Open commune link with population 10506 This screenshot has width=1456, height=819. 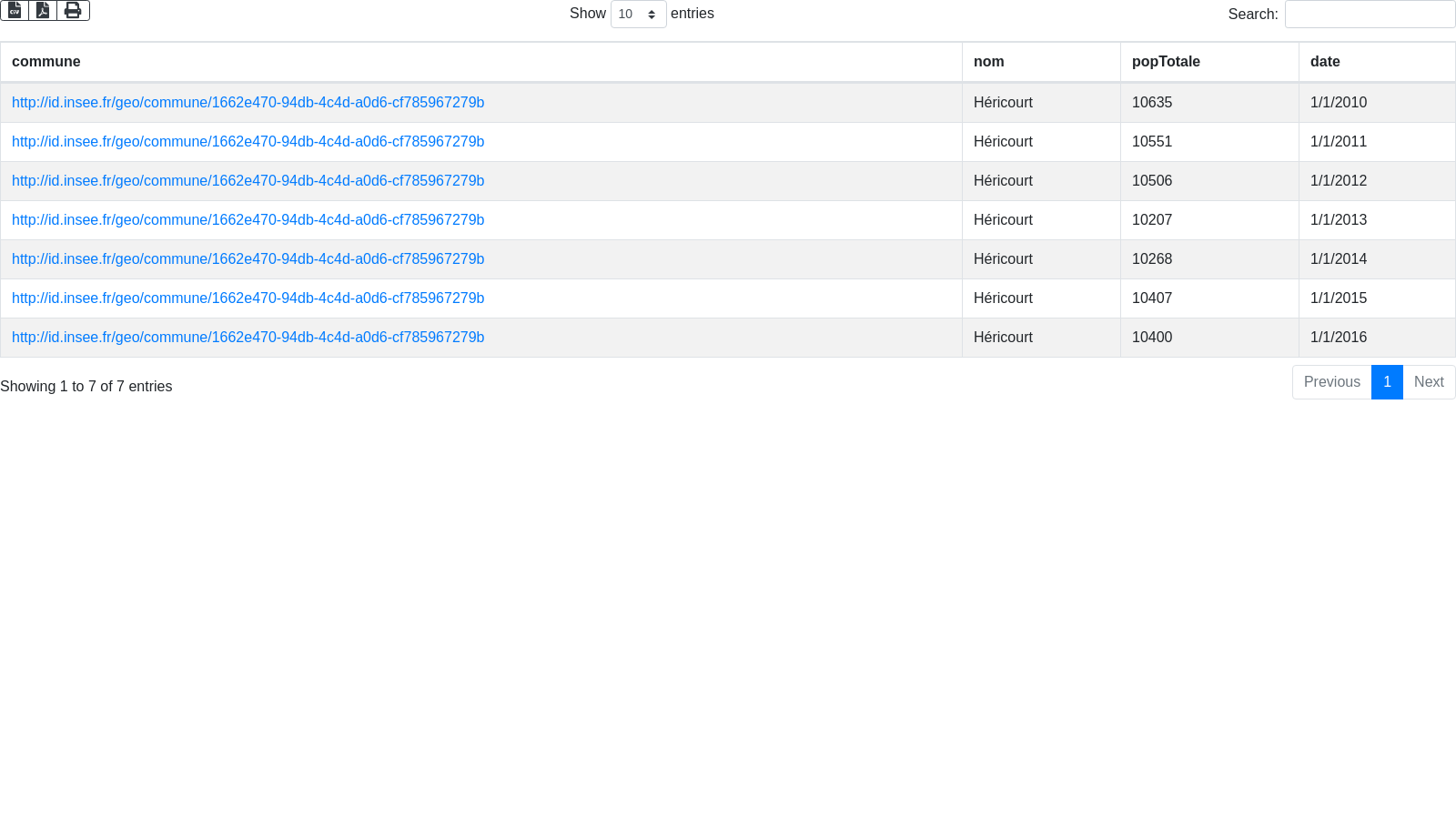coord(248,181)
